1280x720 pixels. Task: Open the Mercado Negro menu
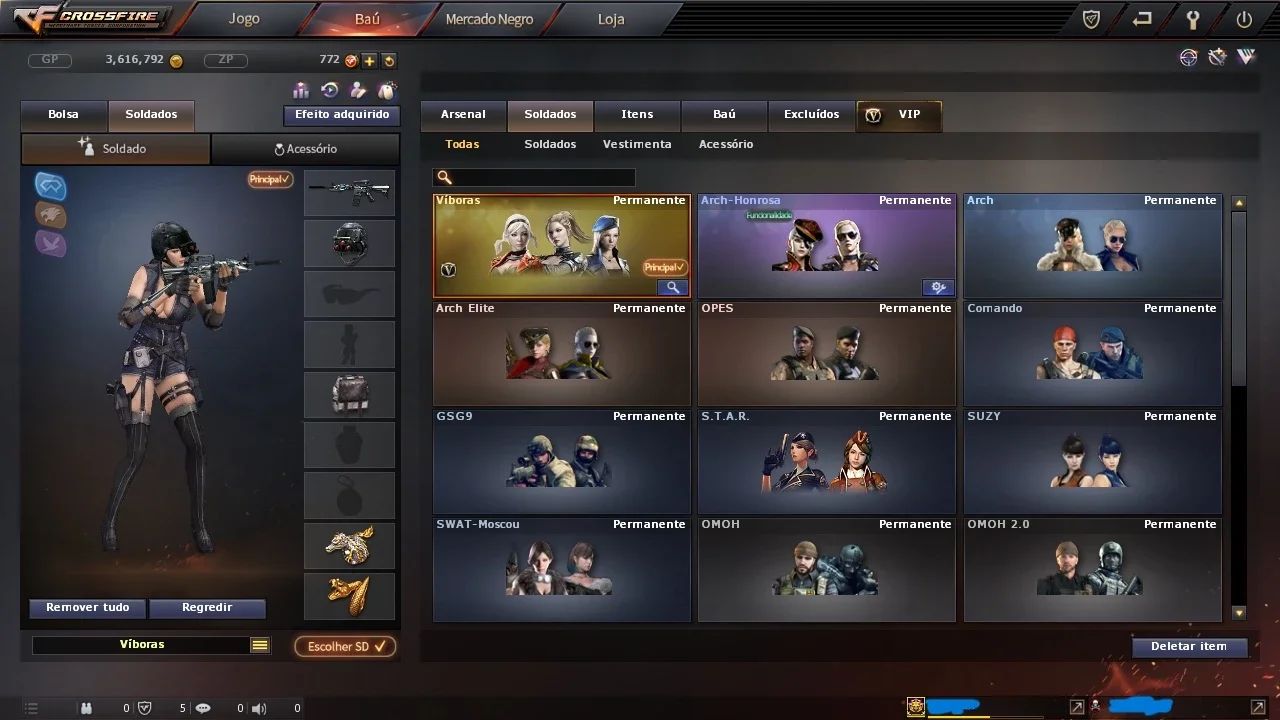click(489, 19)
